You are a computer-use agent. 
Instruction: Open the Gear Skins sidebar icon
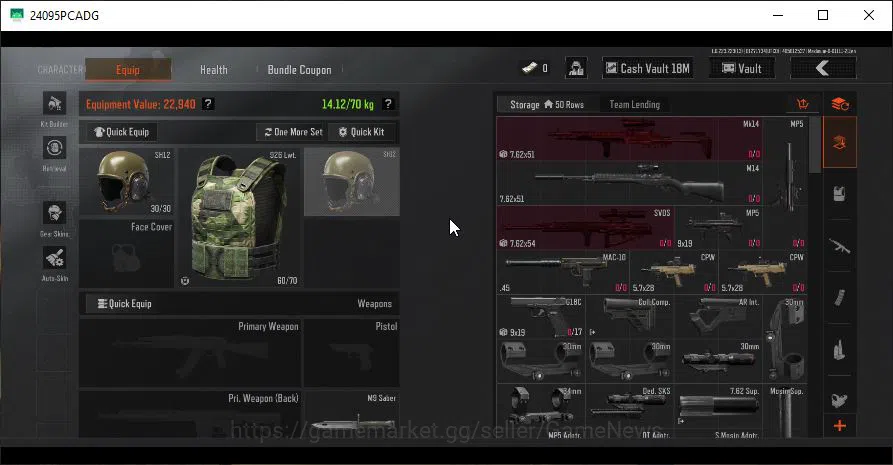[55, 213]
